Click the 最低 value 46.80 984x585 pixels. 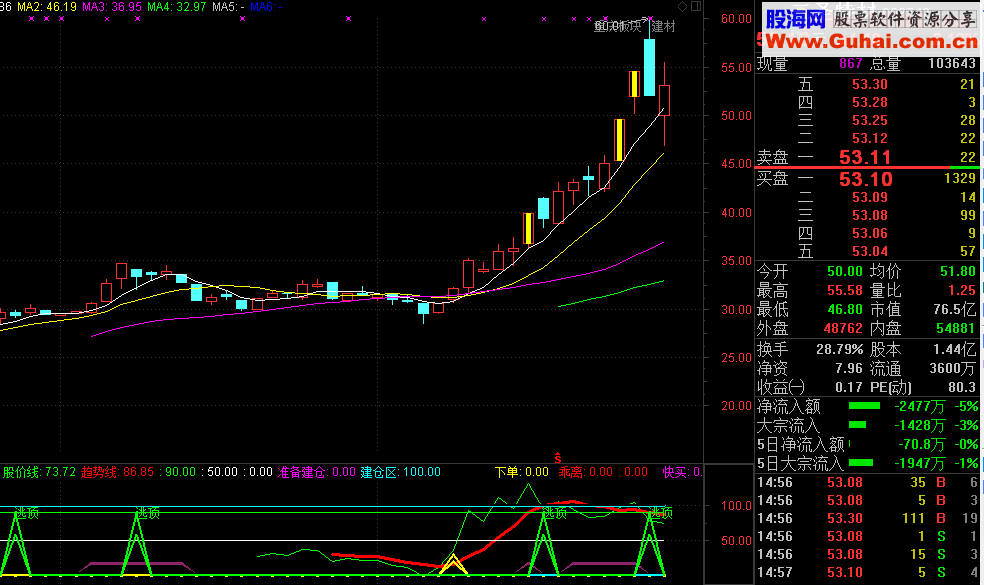[845, 309]
